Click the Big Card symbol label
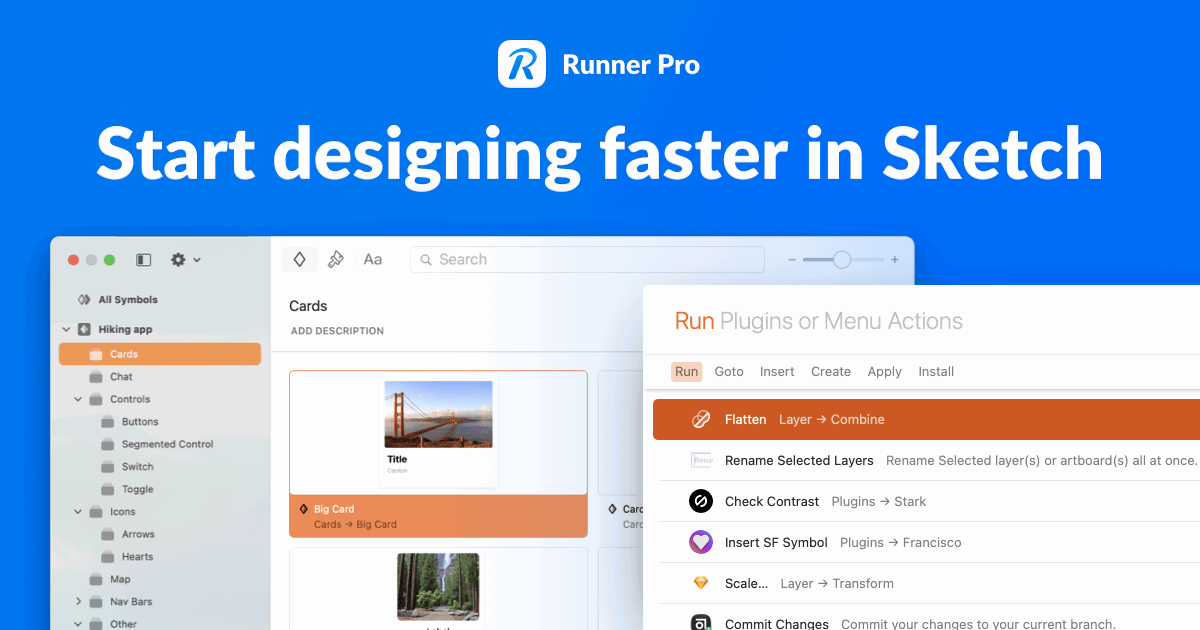Screen dimensions: 1200x630 pyautogui.click(x=334, y=509)
